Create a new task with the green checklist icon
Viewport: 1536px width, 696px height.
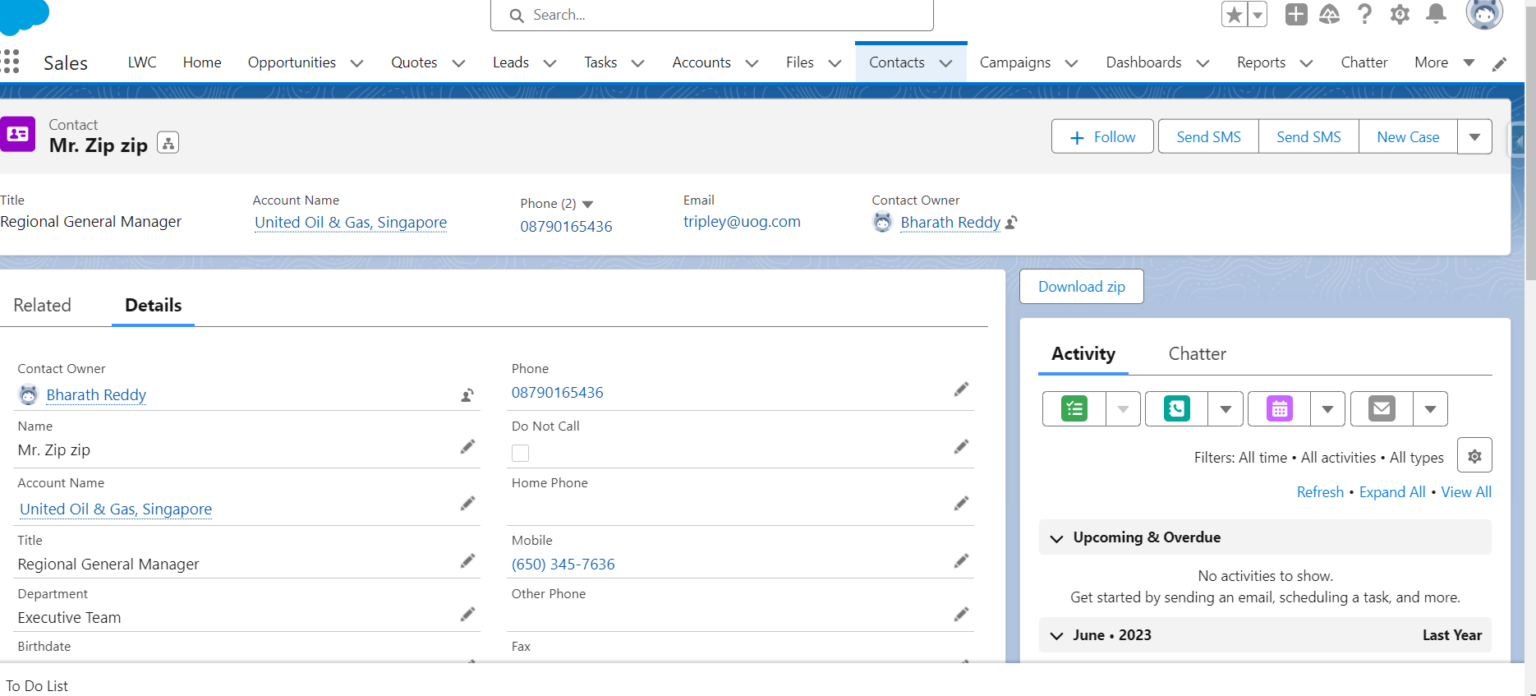pyautogui.click(x=1073, y=408)
